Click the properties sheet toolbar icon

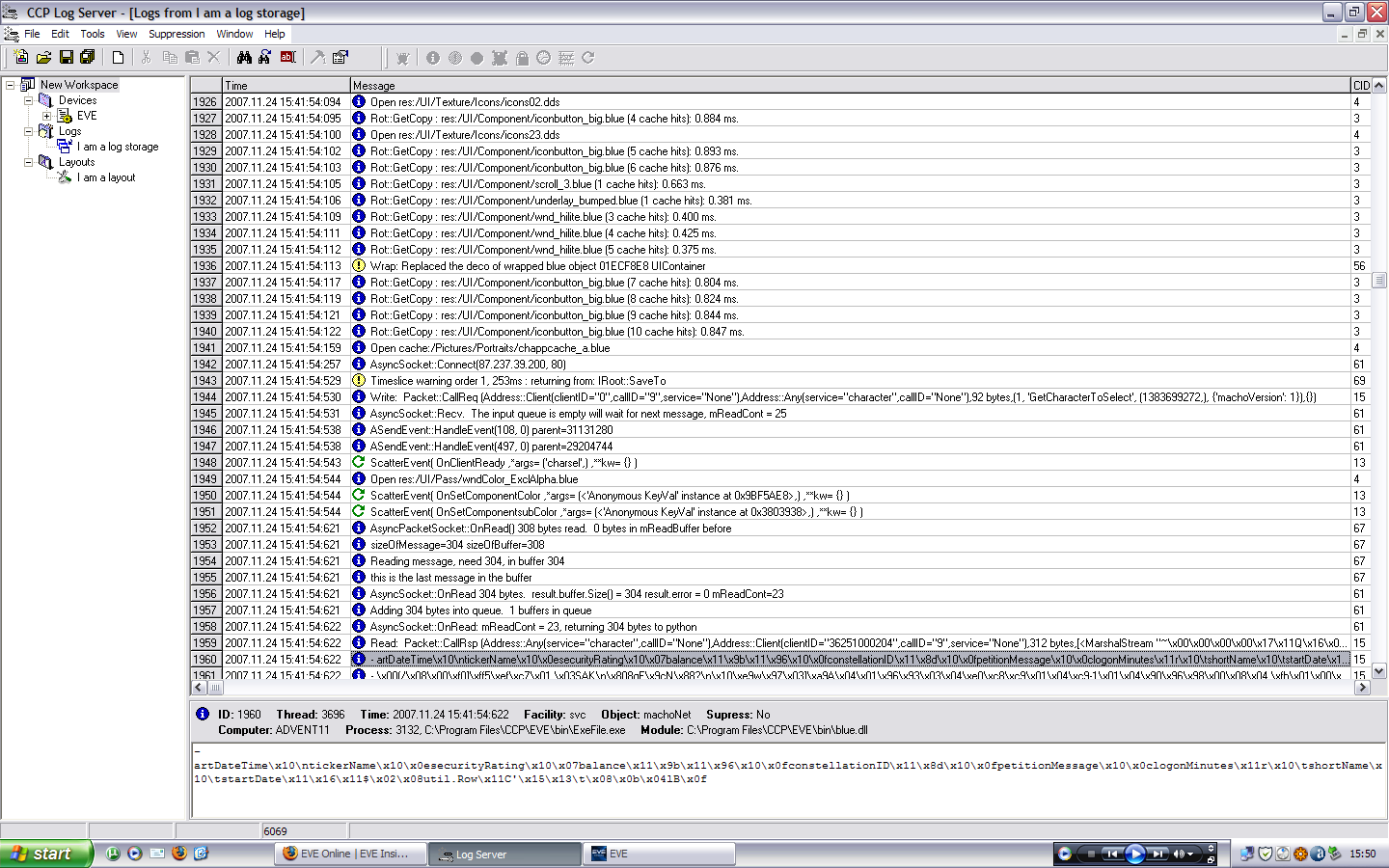[x=340, y=58]
